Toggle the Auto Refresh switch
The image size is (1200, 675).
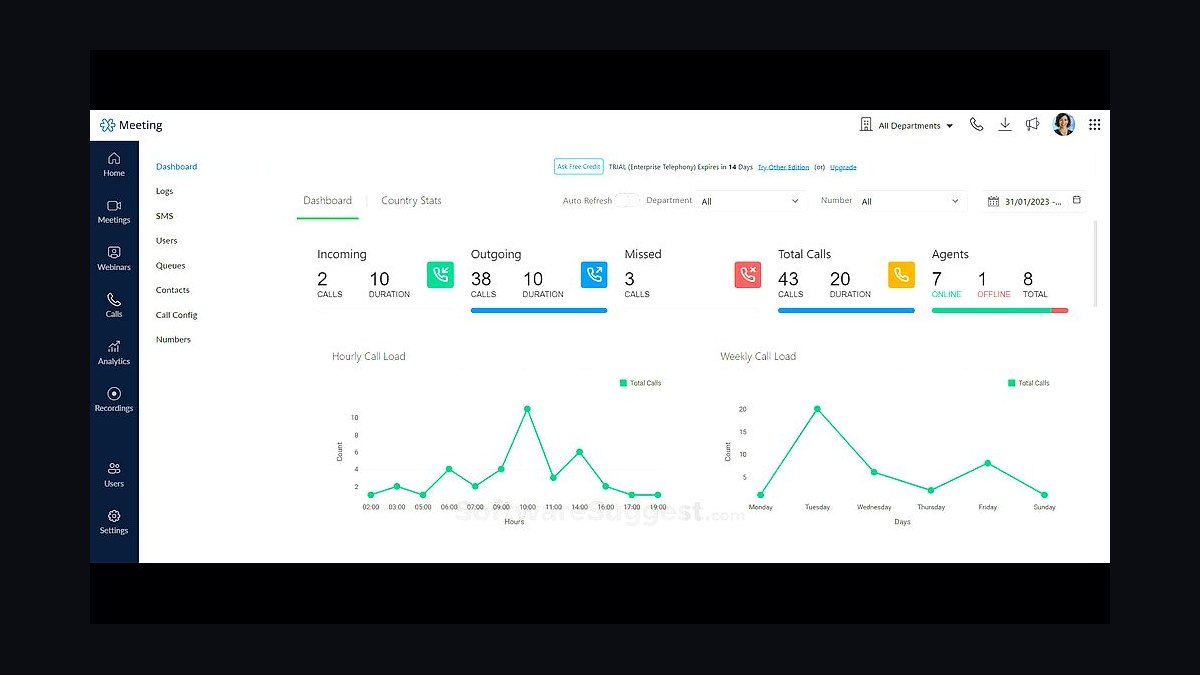tap(627, 200)
